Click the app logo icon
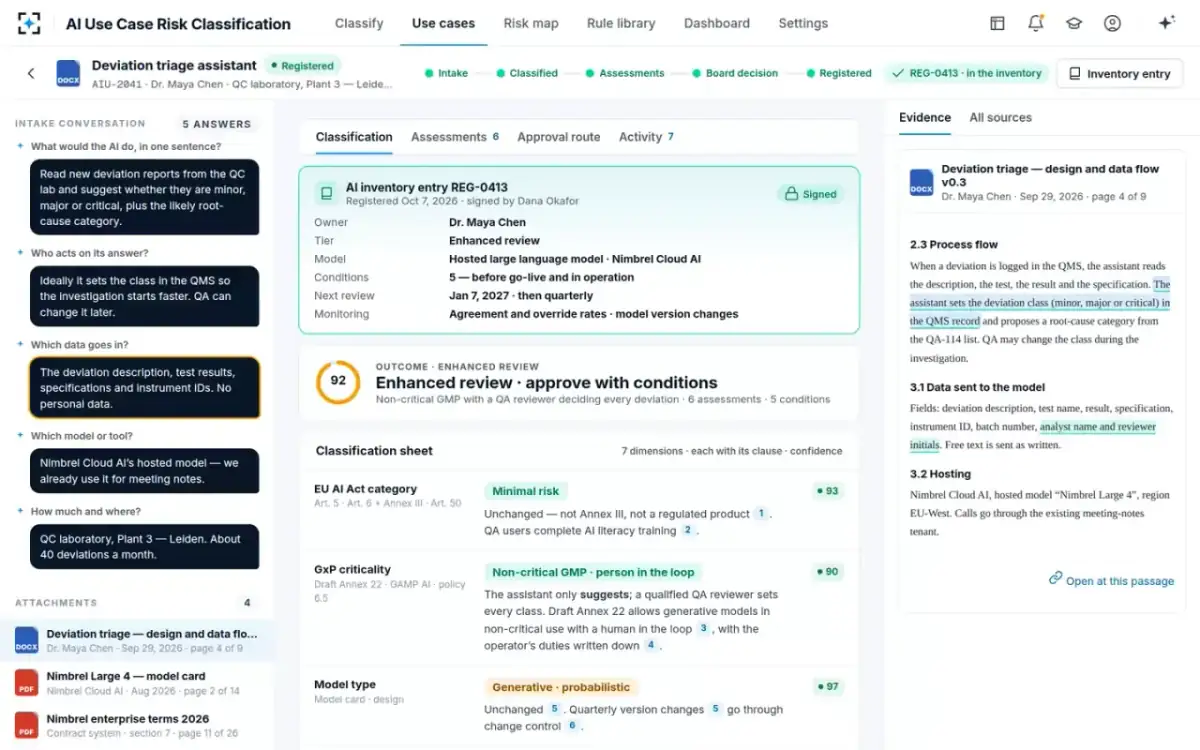Image resolution: width=1200 pixels, height=750 pixels. 30,23
